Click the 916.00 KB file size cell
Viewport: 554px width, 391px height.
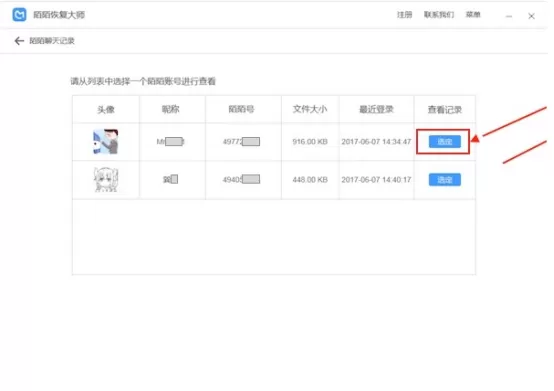click(310, 142)
